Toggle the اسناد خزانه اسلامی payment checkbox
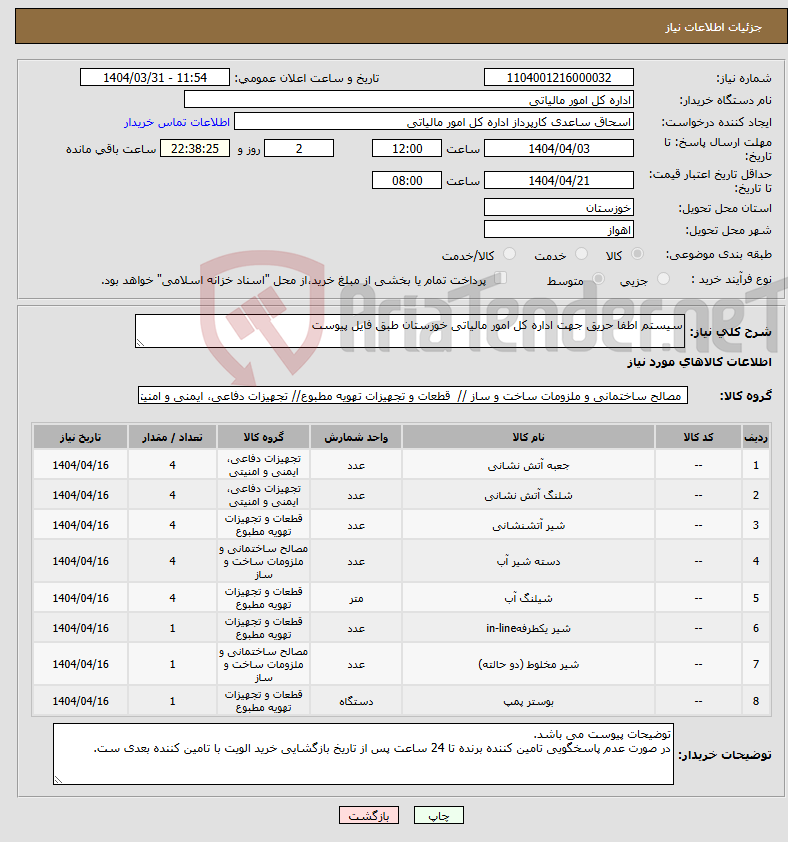 point(501,278)
